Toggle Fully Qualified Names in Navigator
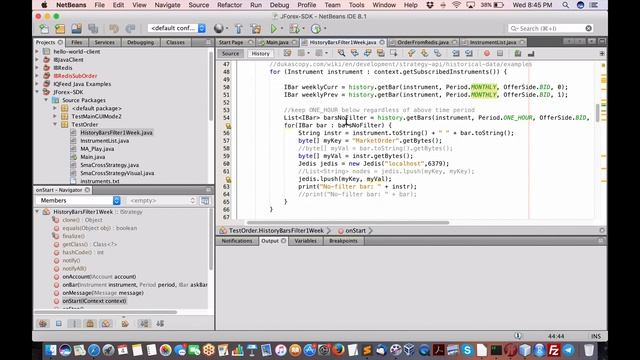The height and width of the screenshot is (360, 640). [125, 324]
